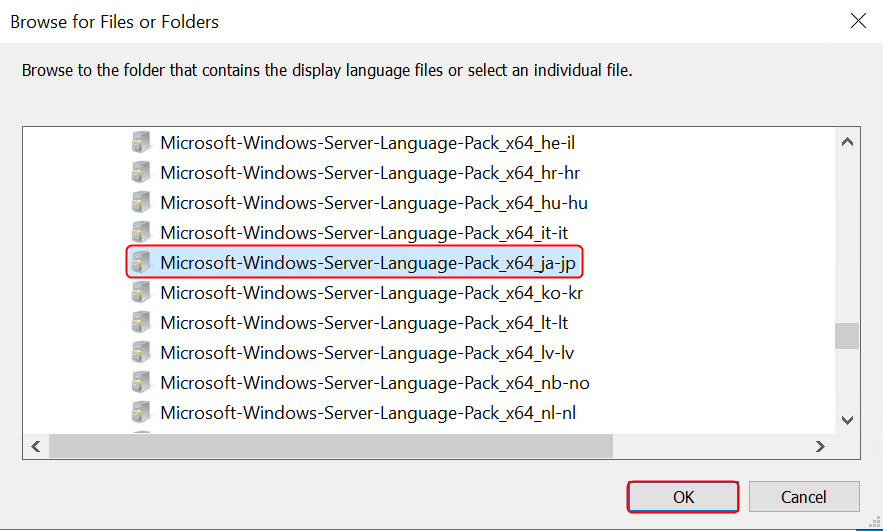Close the Browse for Files or Folders dialog

click(858, 21)
